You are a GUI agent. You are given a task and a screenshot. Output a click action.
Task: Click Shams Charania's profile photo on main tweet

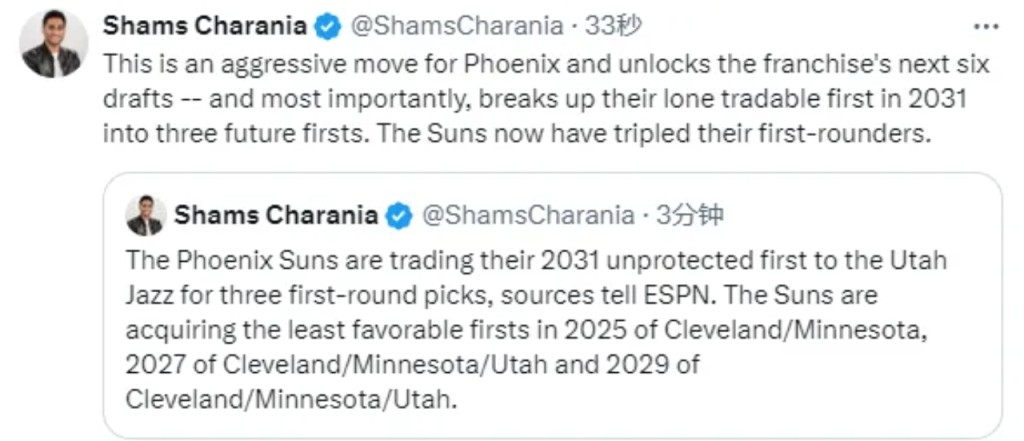(51, 45)
